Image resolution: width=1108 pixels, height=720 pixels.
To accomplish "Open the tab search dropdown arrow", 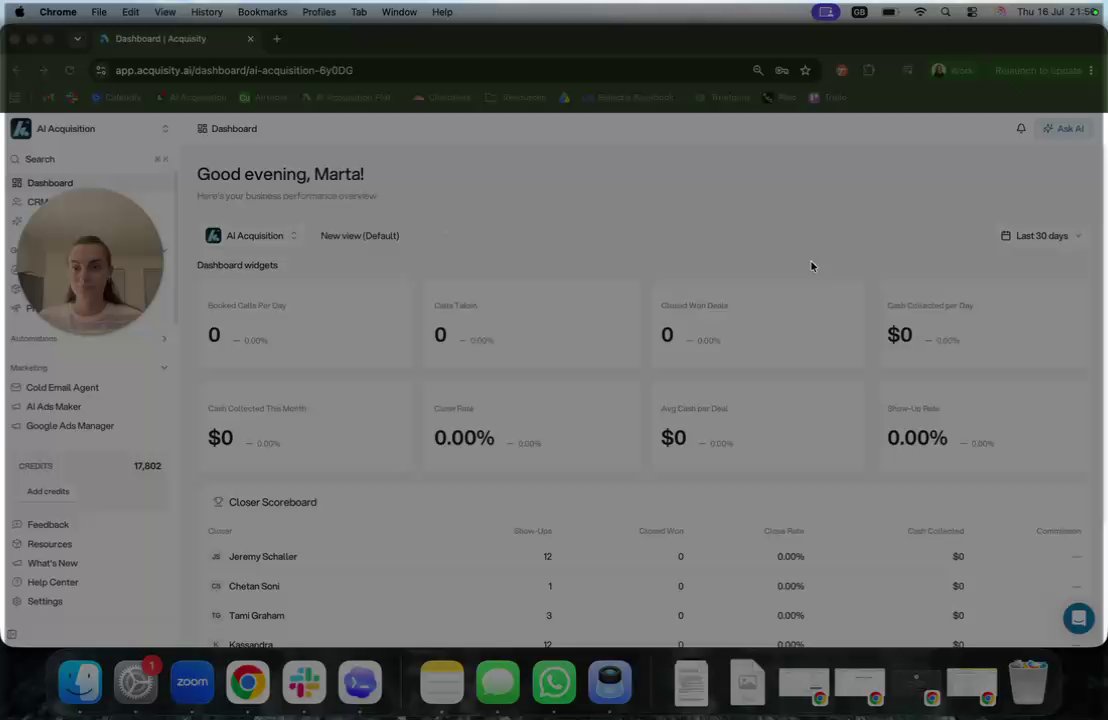I will (x=77, y=39).
